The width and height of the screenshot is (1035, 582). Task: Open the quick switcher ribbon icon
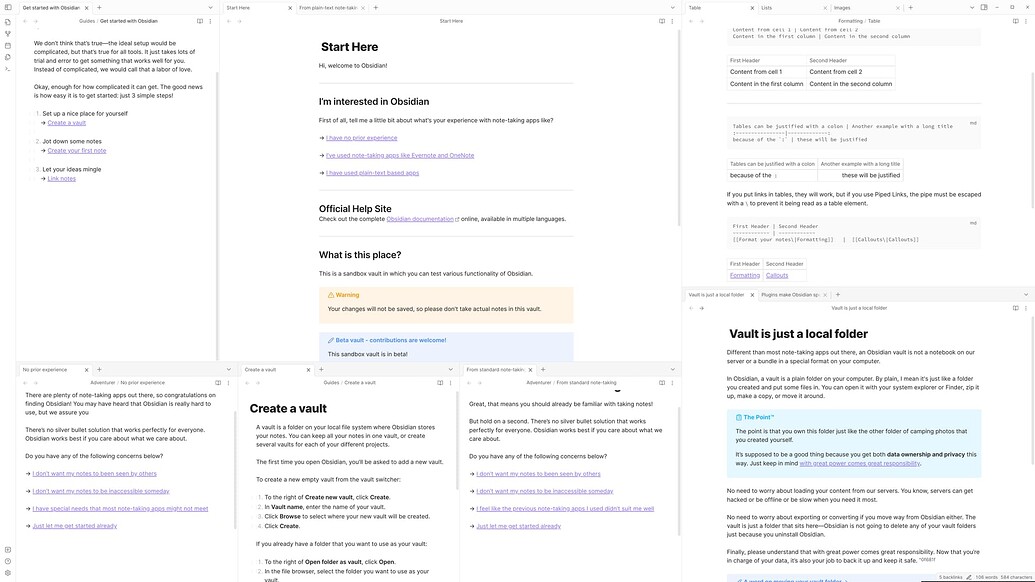8,22
